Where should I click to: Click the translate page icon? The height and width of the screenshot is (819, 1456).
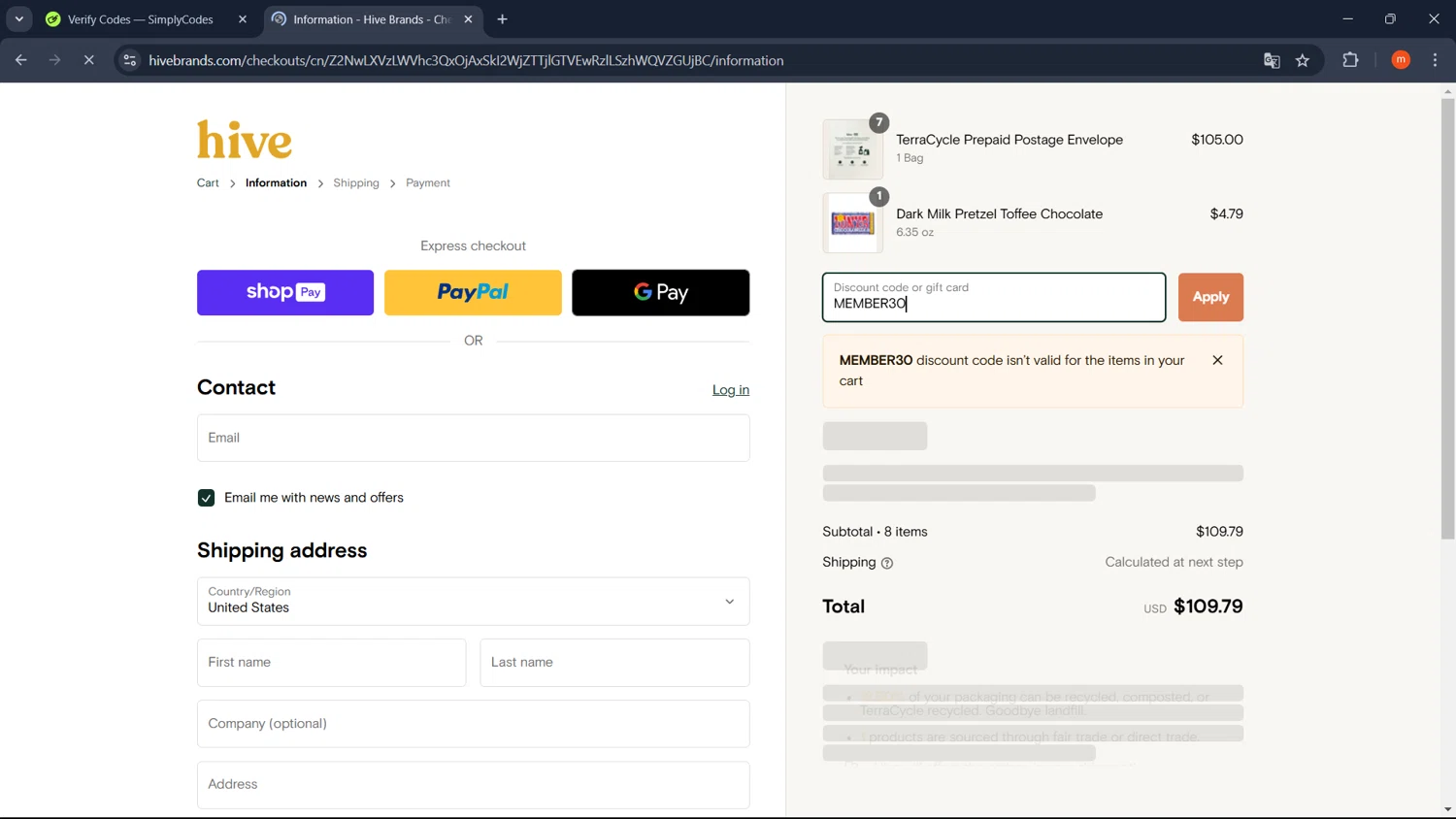point(1272,60)
